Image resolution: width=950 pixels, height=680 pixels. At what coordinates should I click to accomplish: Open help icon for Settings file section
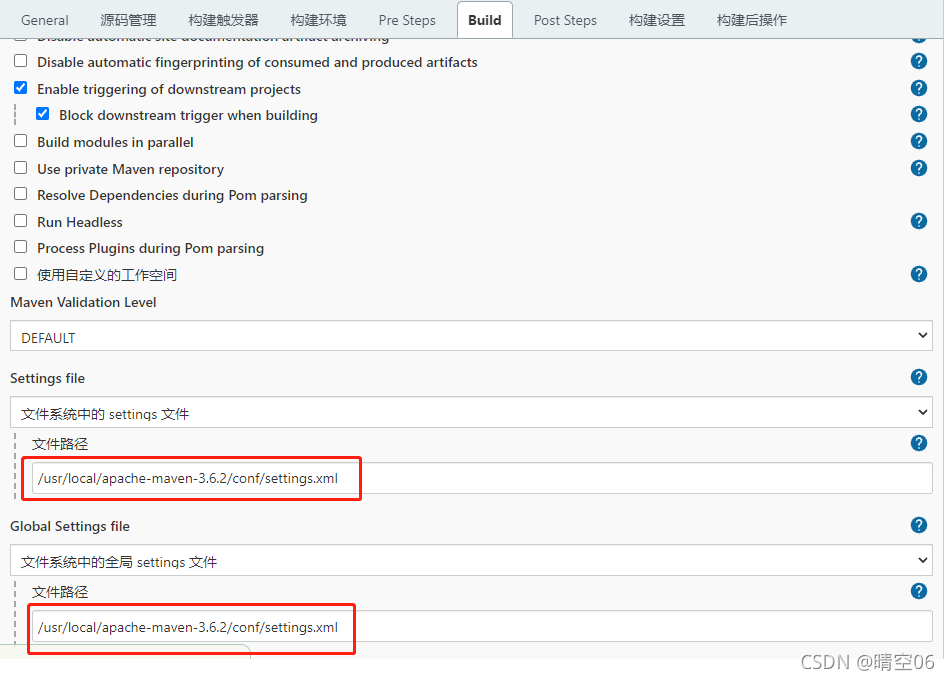(x=918, y=378)
